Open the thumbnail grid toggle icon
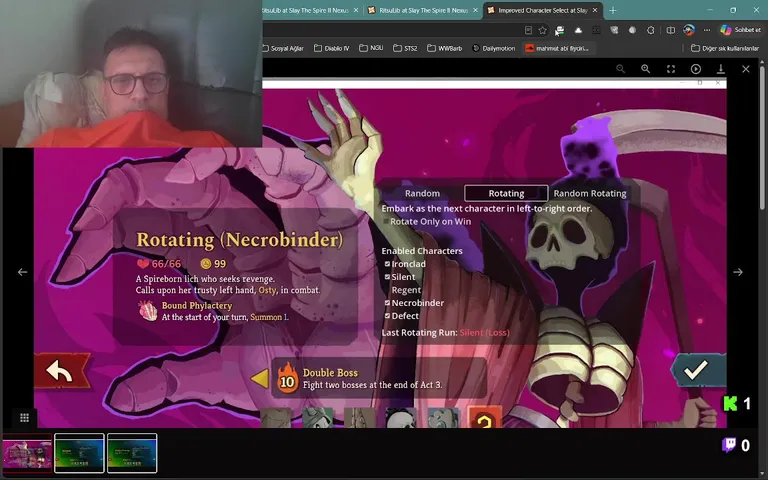This screenshot has height=480, width=768. coord(24,418)
